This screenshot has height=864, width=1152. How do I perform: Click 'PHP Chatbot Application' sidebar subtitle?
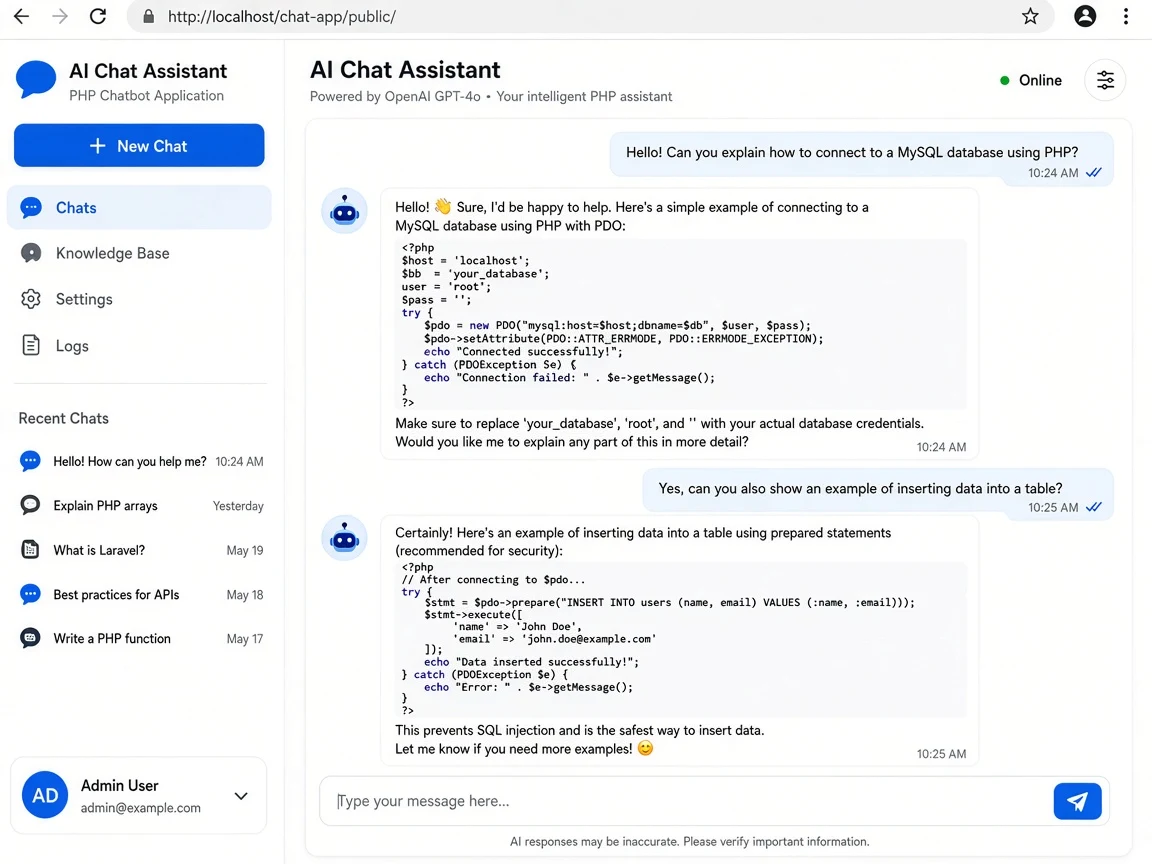(x=146, y=96)
